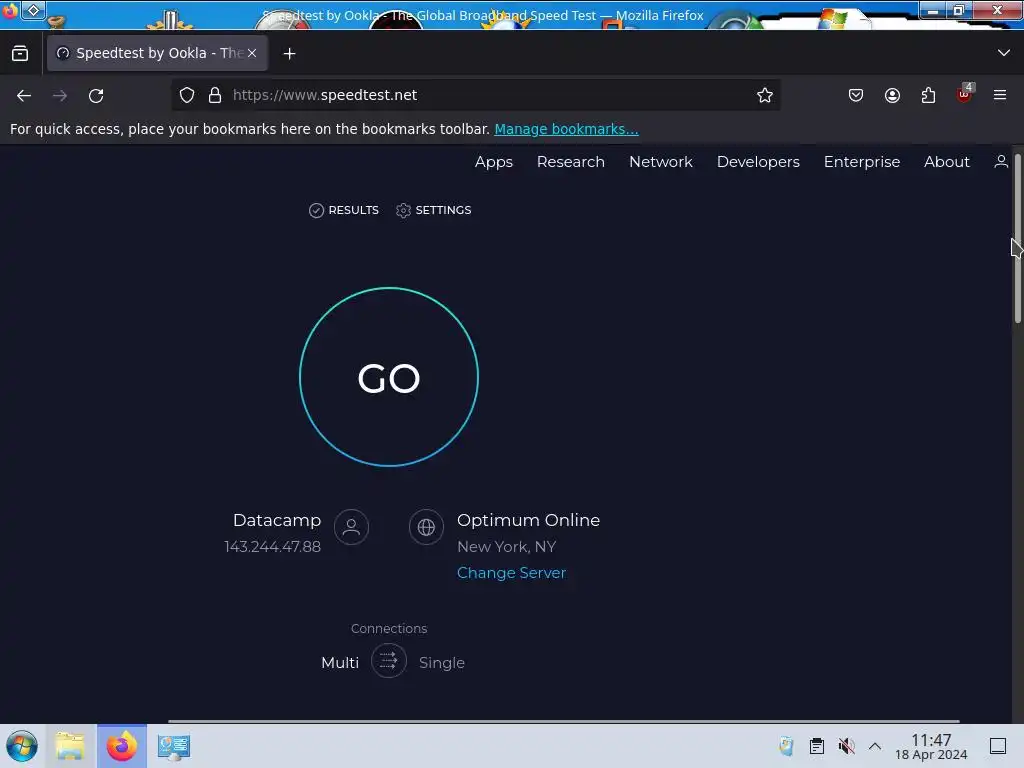Click the Datacamp user profile icon
Screen dimensions: 1024x768
pos(351,527)
